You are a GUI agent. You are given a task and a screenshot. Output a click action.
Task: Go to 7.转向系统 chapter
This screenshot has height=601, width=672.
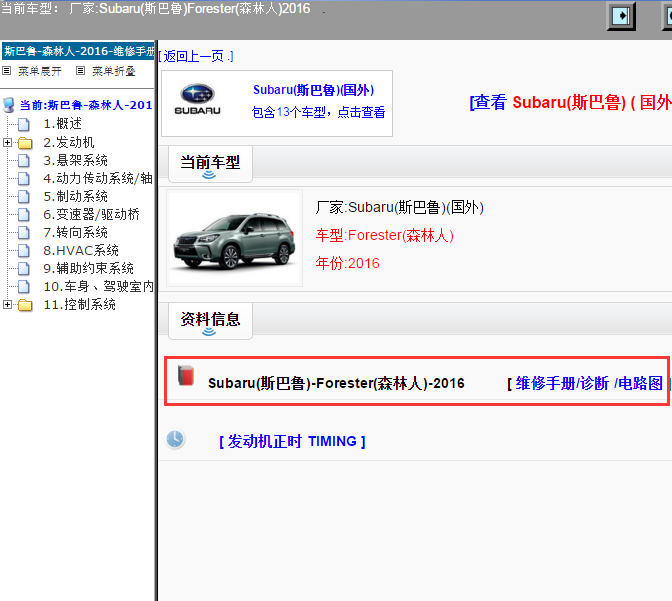tap(75, 232)
